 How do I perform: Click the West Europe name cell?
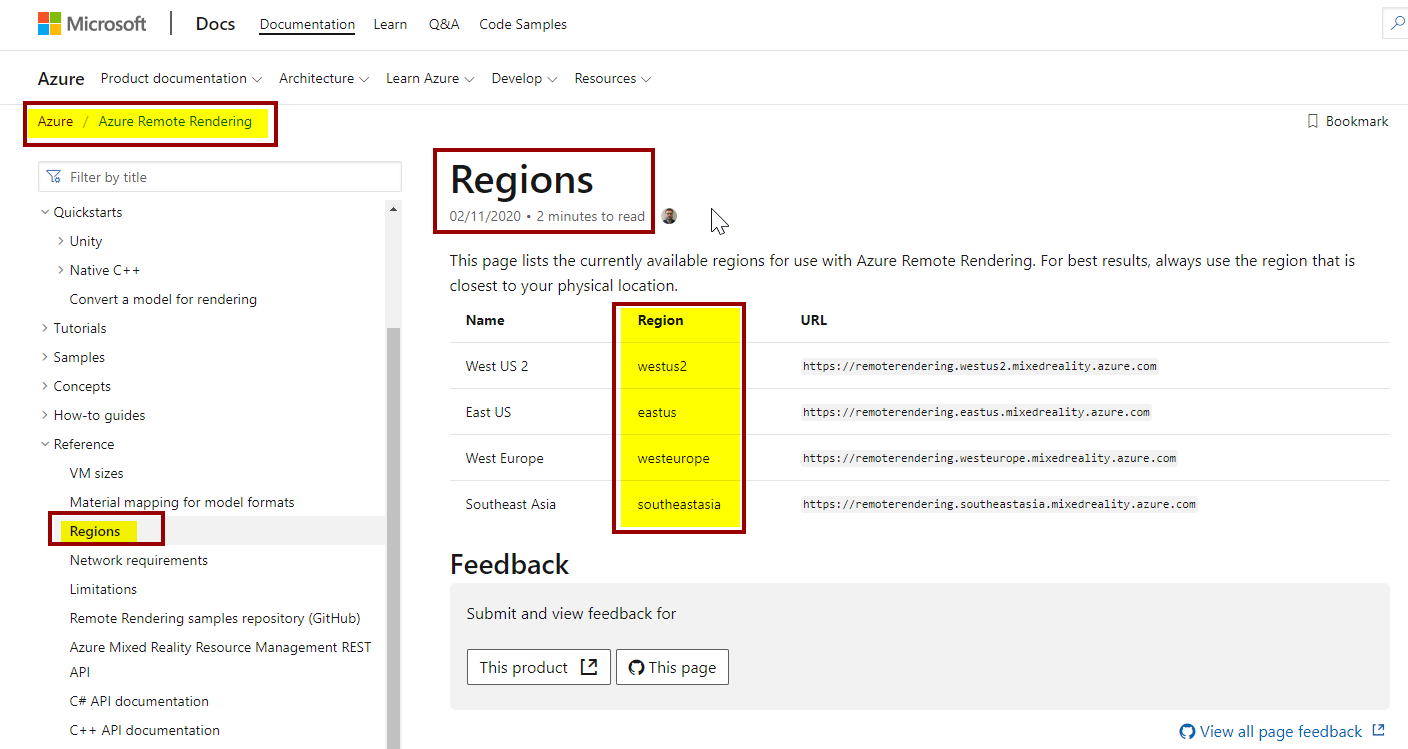point(505,458)
